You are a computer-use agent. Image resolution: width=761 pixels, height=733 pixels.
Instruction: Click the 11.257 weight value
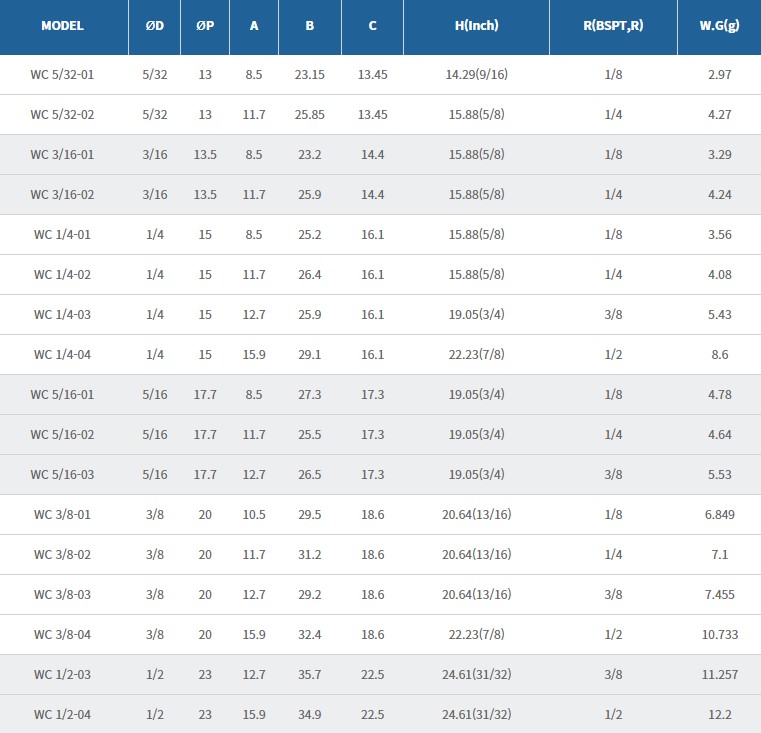coord(719,674)
